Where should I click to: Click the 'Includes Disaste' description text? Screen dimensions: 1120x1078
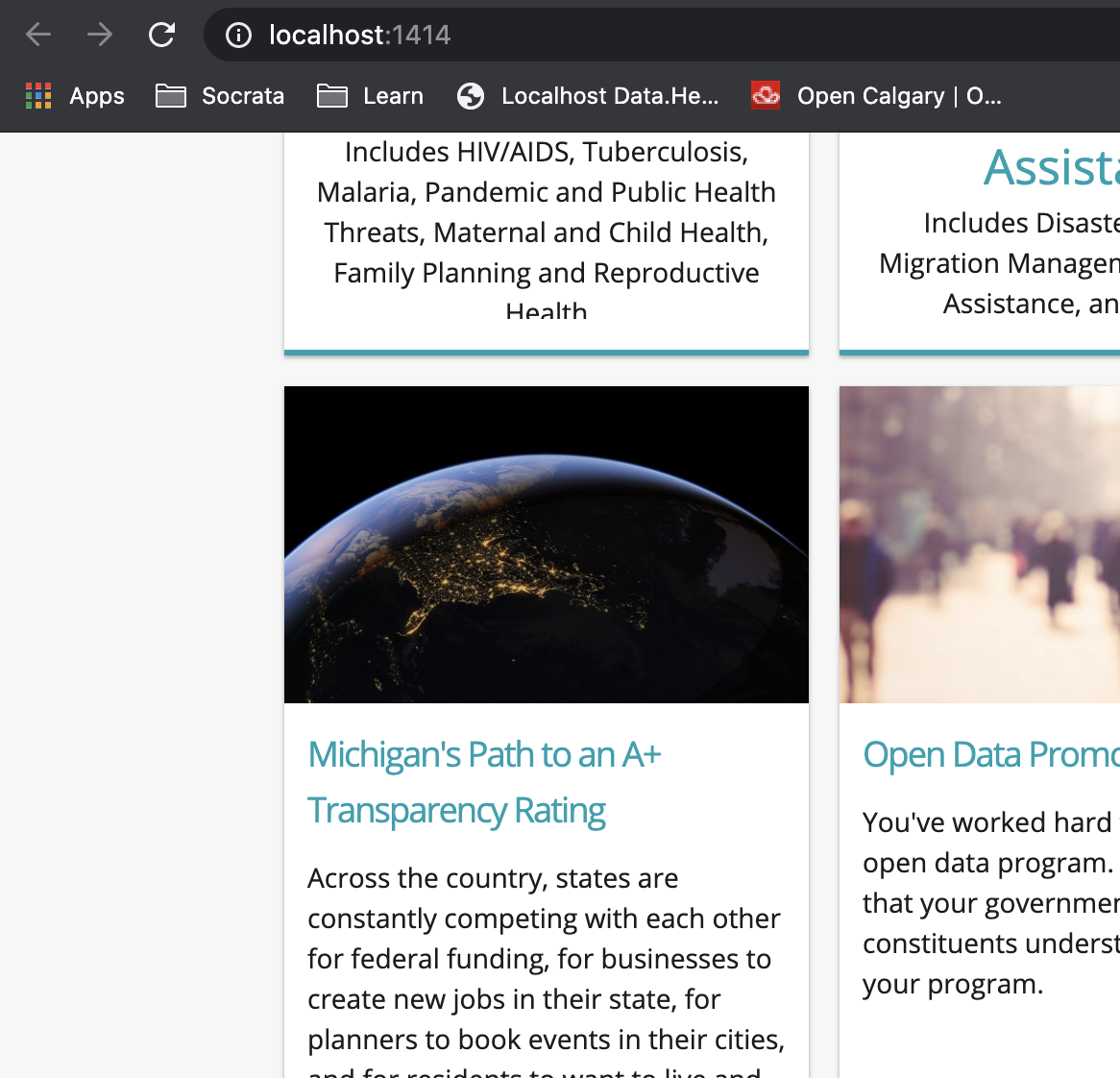coord(999,263)
